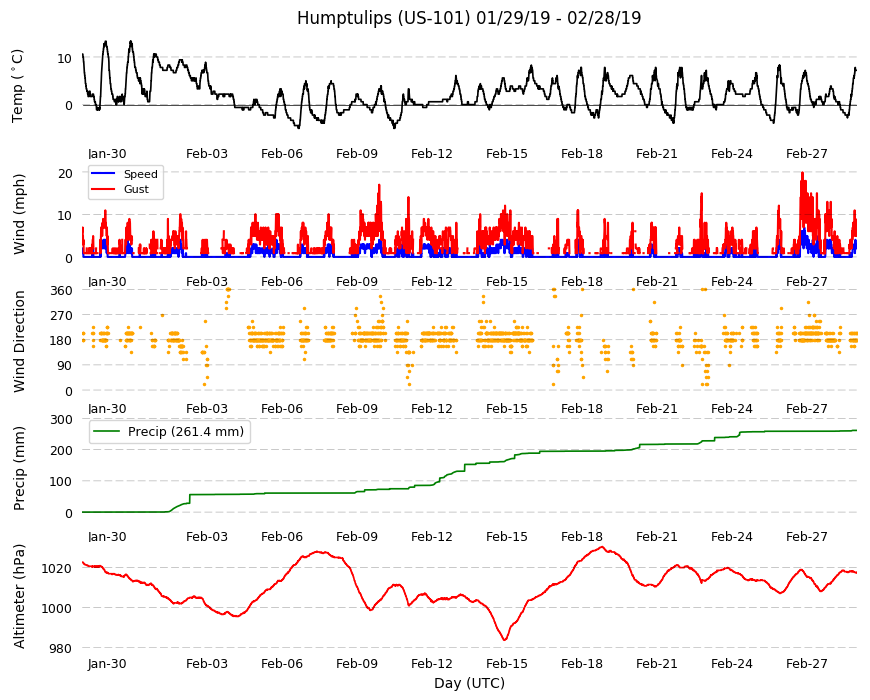Click the green Precip legend line
This screenshot has height=700, width=870.
pos(107,432)
